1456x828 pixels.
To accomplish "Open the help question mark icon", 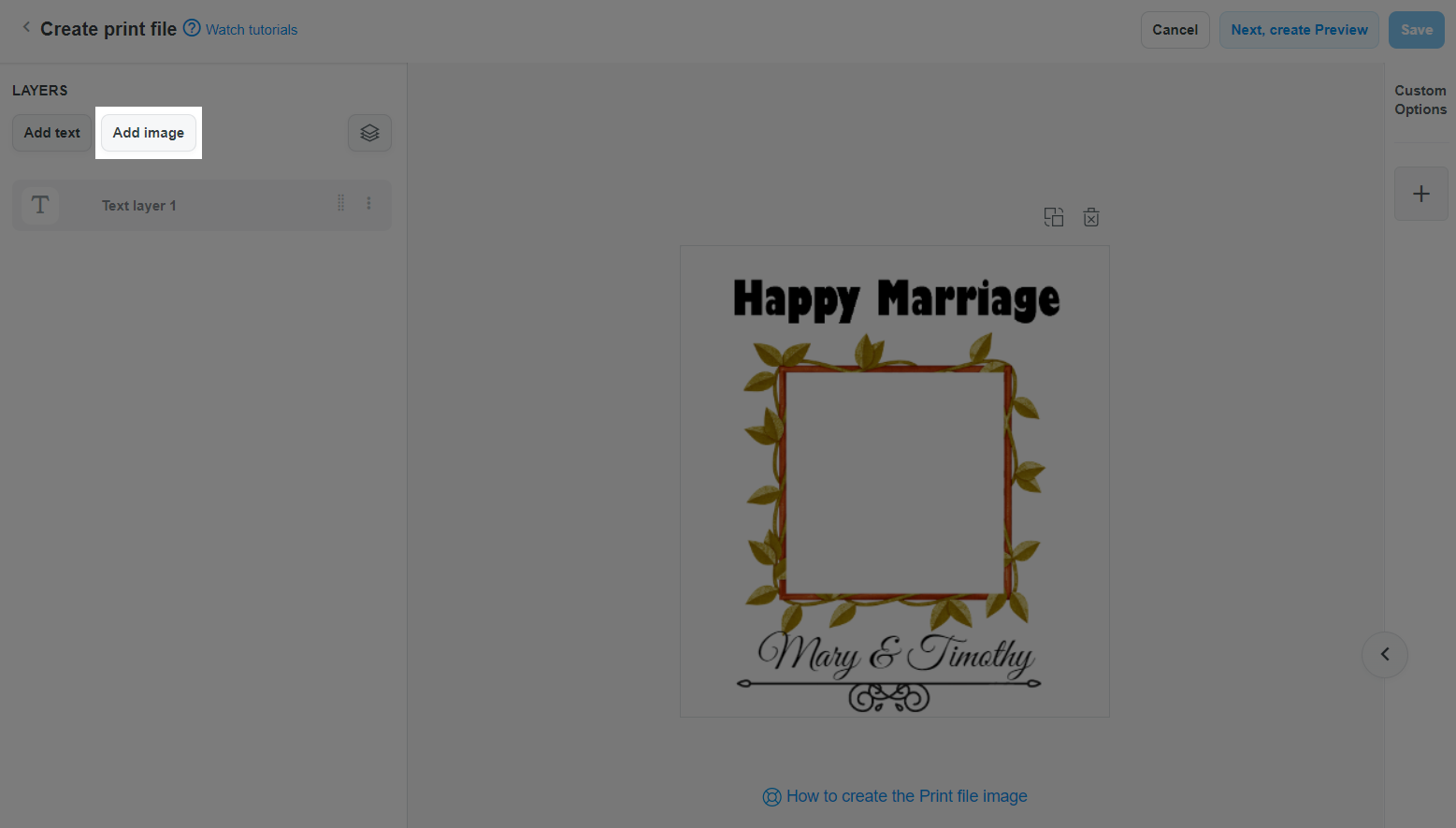I will click(x=192, y=28).
